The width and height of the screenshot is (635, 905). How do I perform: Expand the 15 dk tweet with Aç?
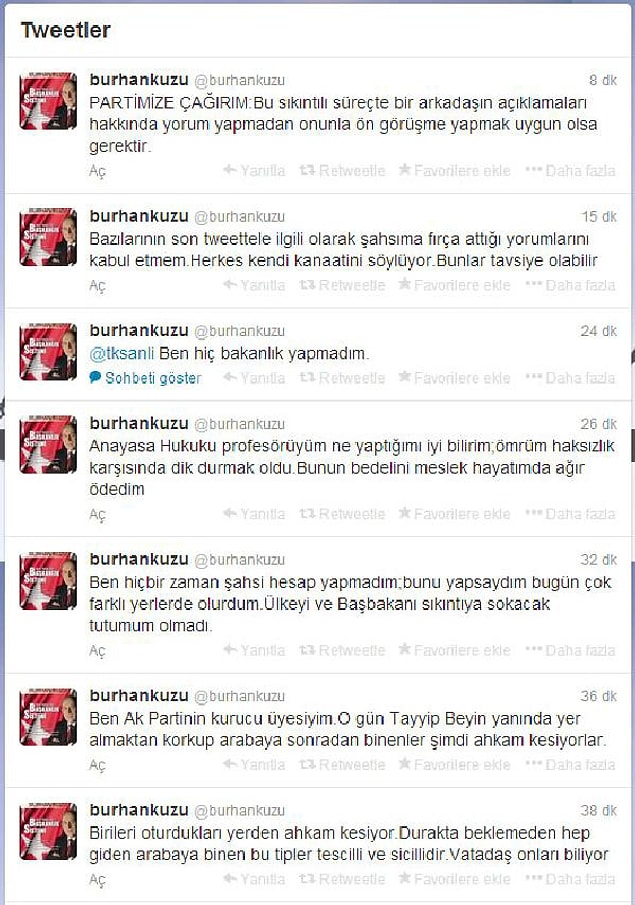(98, 286)
